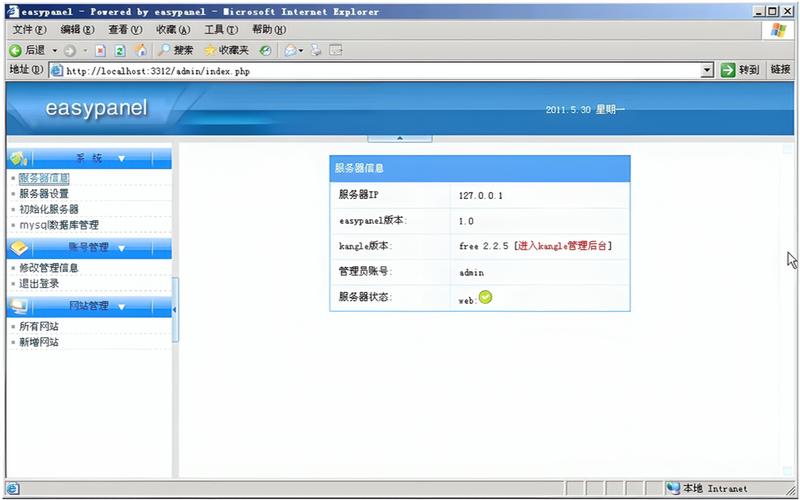Collapse the 系统 sidebar section
The height and width of the screenshot is (500, 800).
point(121,159)
